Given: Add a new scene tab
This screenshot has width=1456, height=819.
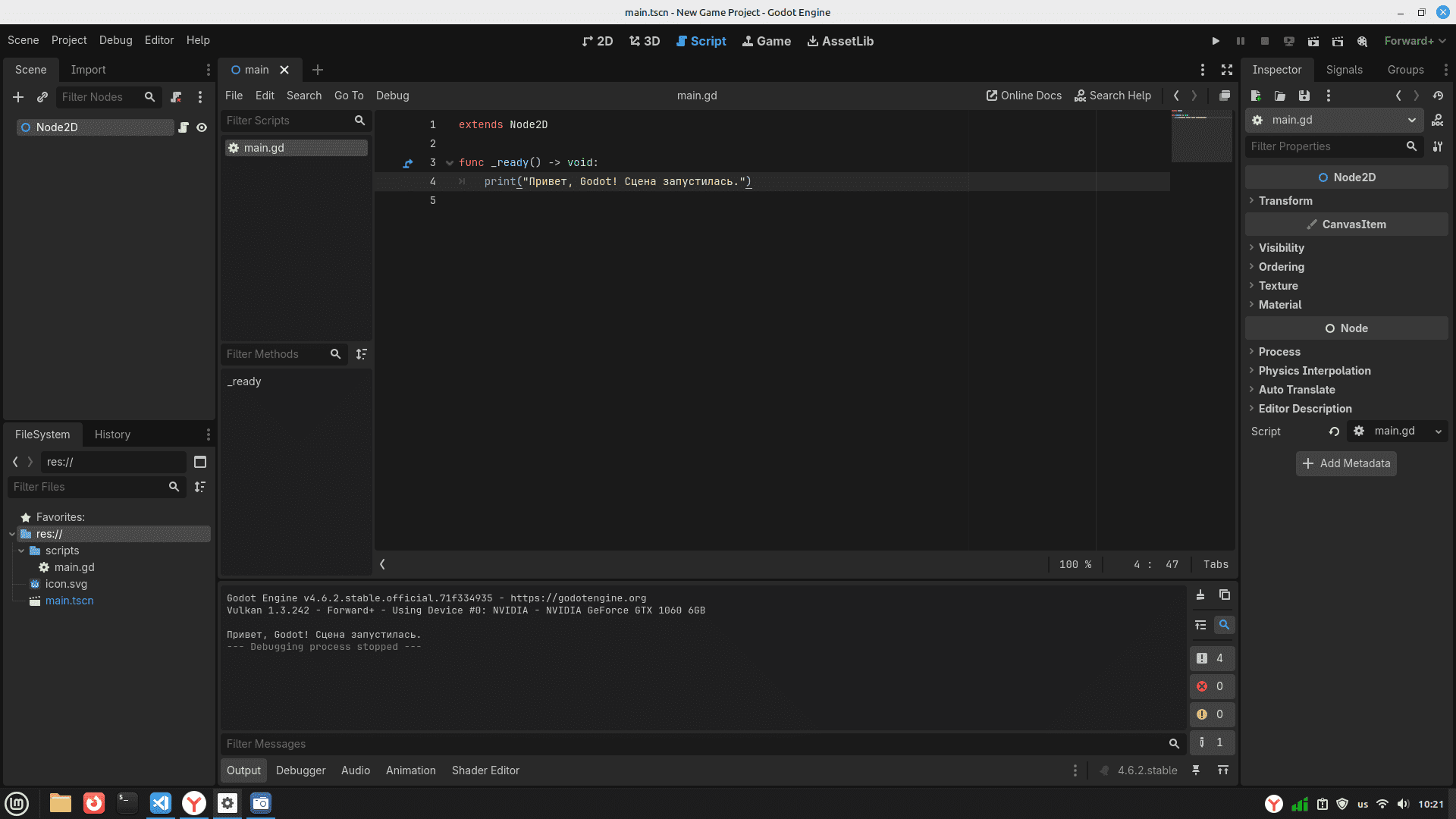Looking at the screenshot, I should coord(318,70).
